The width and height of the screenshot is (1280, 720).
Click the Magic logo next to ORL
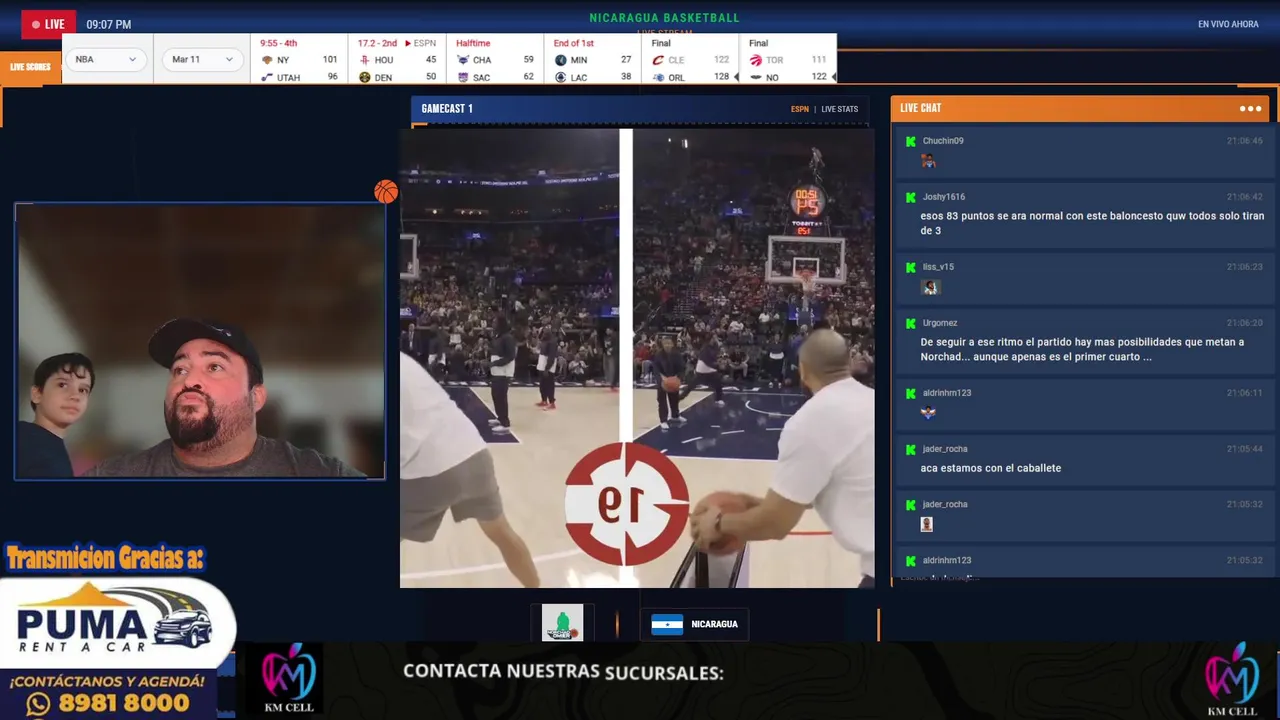pyautogui.click(x=658, y=77)
